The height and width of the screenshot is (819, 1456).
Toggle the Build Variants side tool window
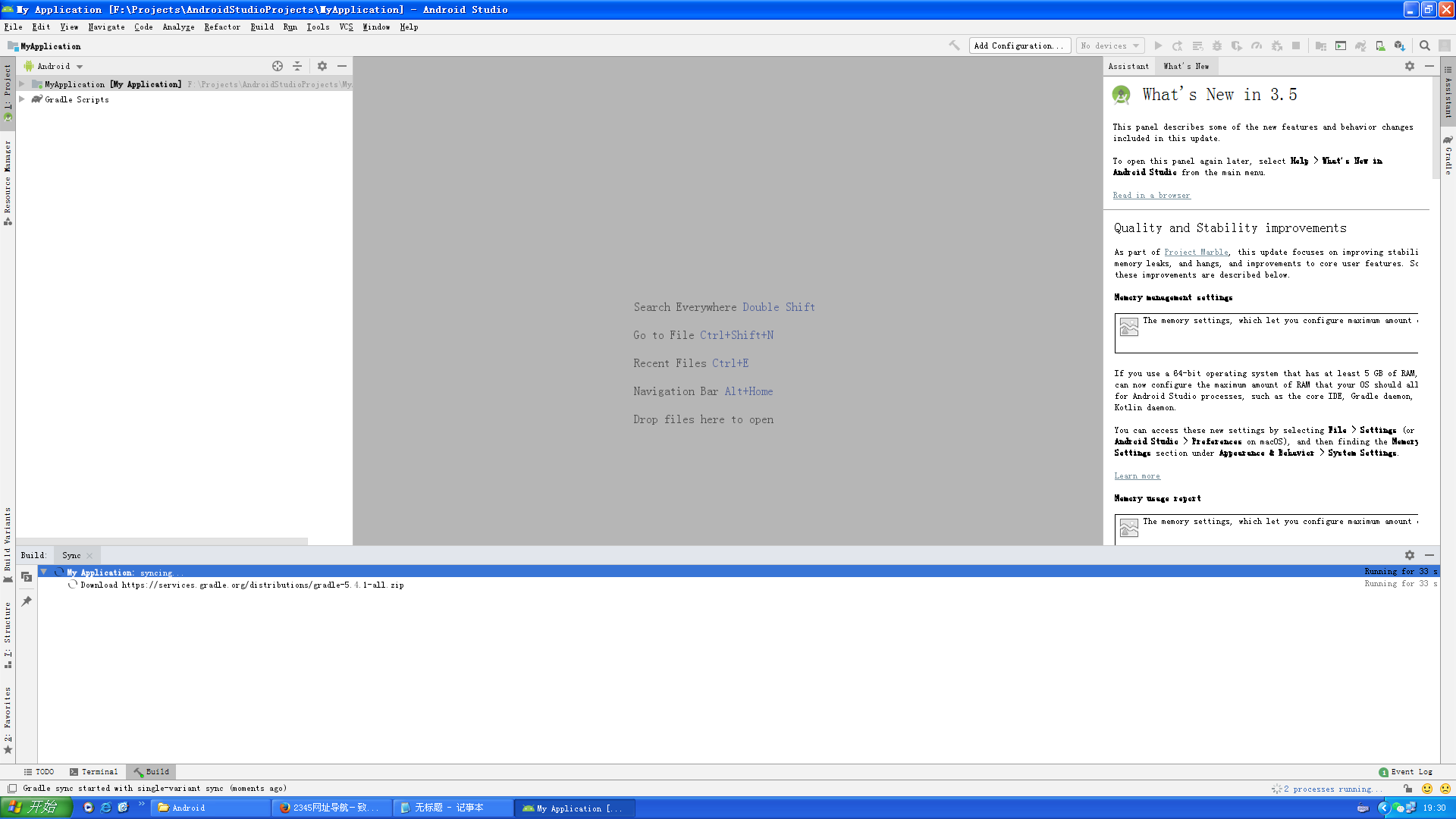[8, 544]
